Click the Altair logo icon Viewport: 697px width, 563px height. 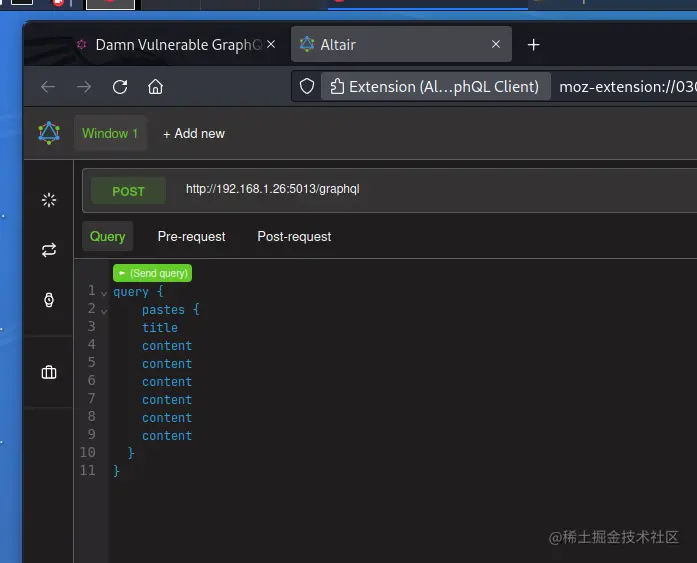pos(49,133)
